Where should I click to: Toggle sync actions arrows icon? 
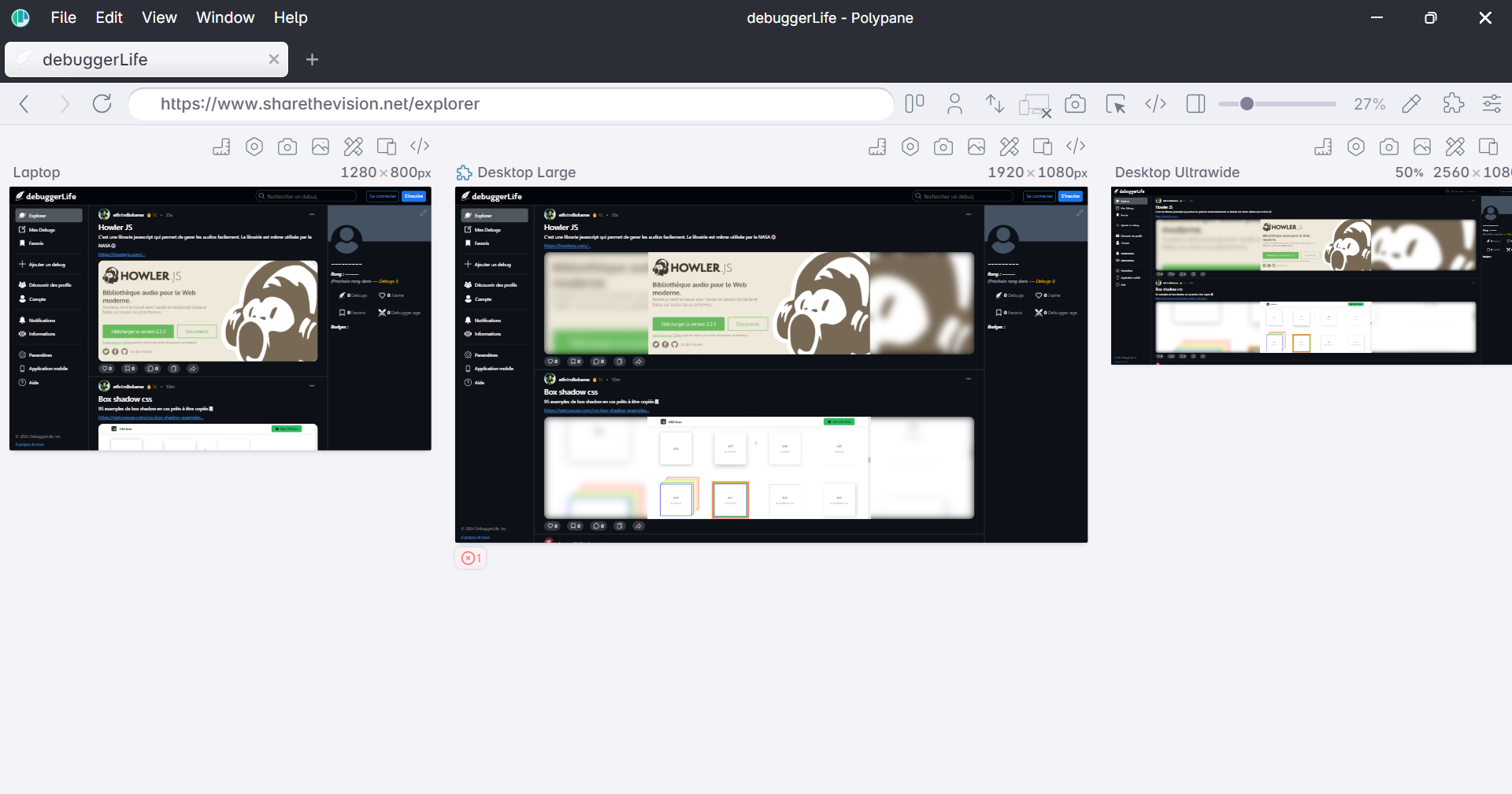pos(995,104)
